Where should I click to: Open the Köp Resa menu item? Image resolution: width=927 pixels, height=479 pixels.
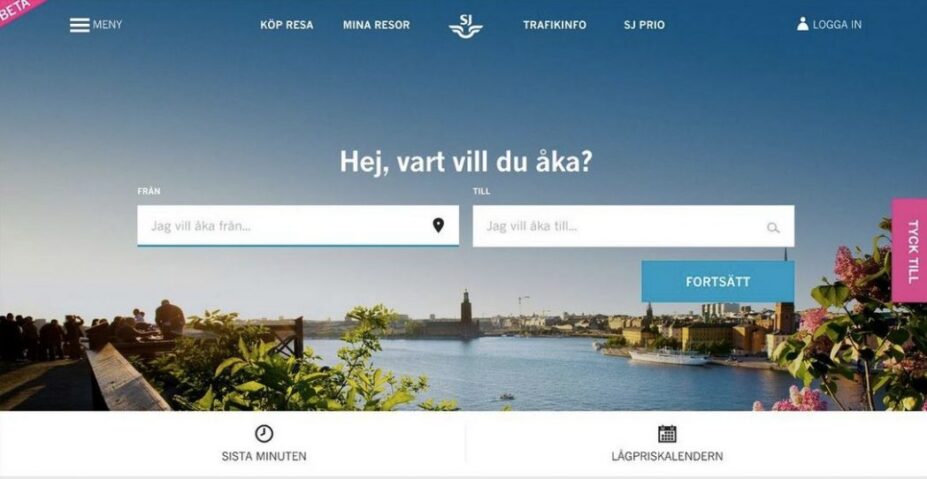[287, 25]
